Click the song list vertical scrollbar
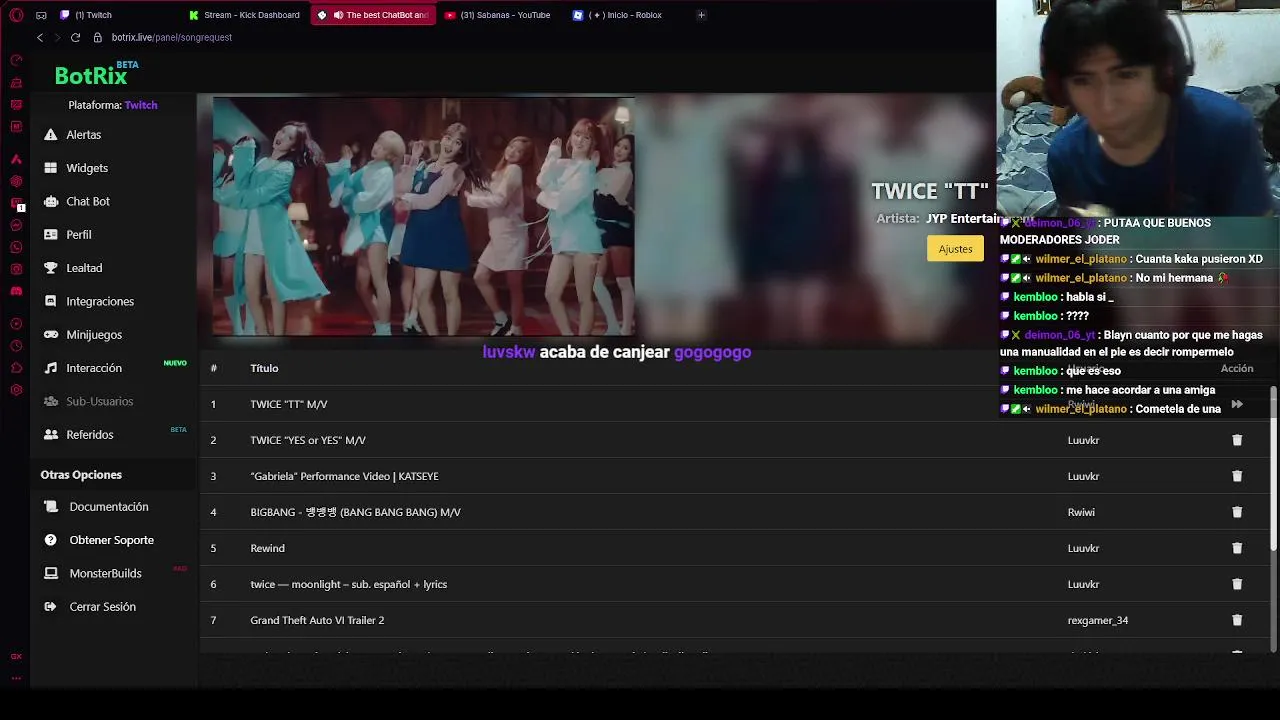Viewport: 1280px width, 720px height. (x=1273, y=468)
